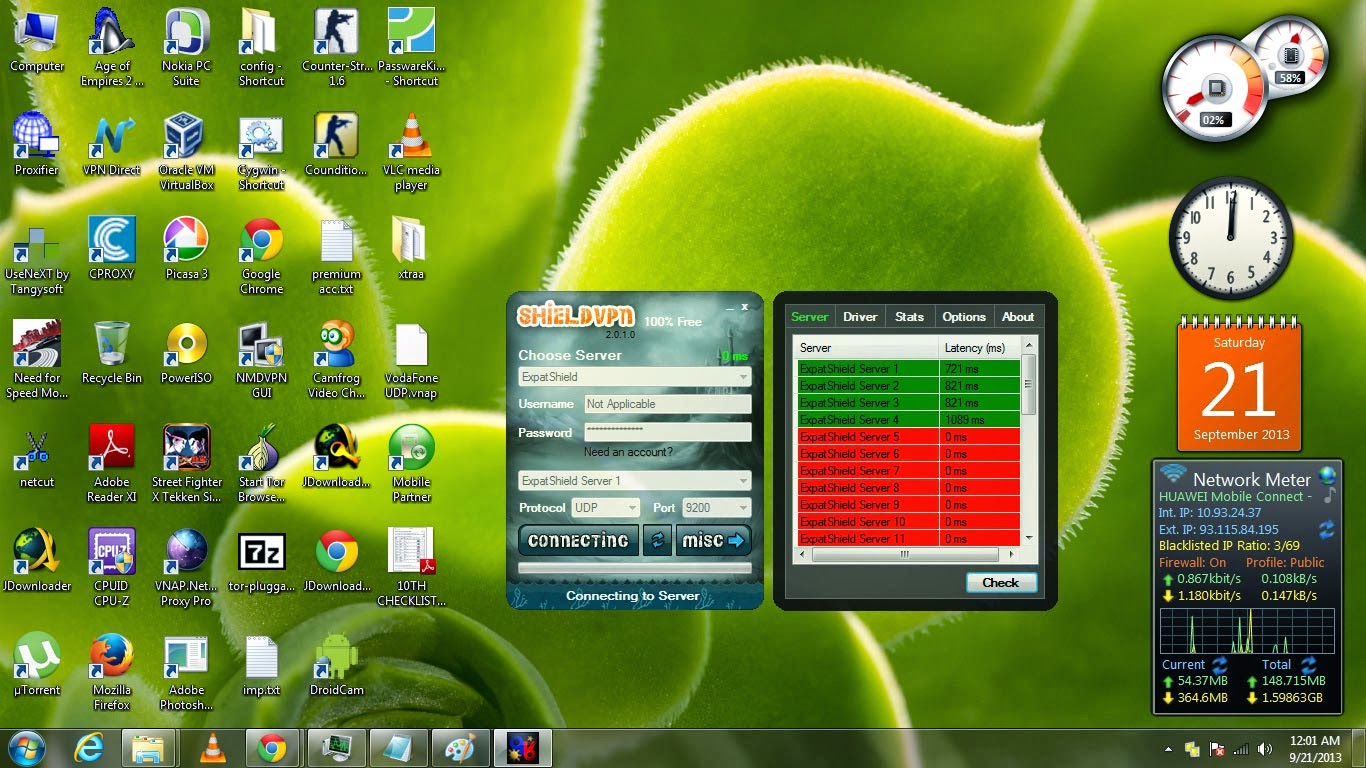
Task: Click the Server column header
Action: [867, 348]
